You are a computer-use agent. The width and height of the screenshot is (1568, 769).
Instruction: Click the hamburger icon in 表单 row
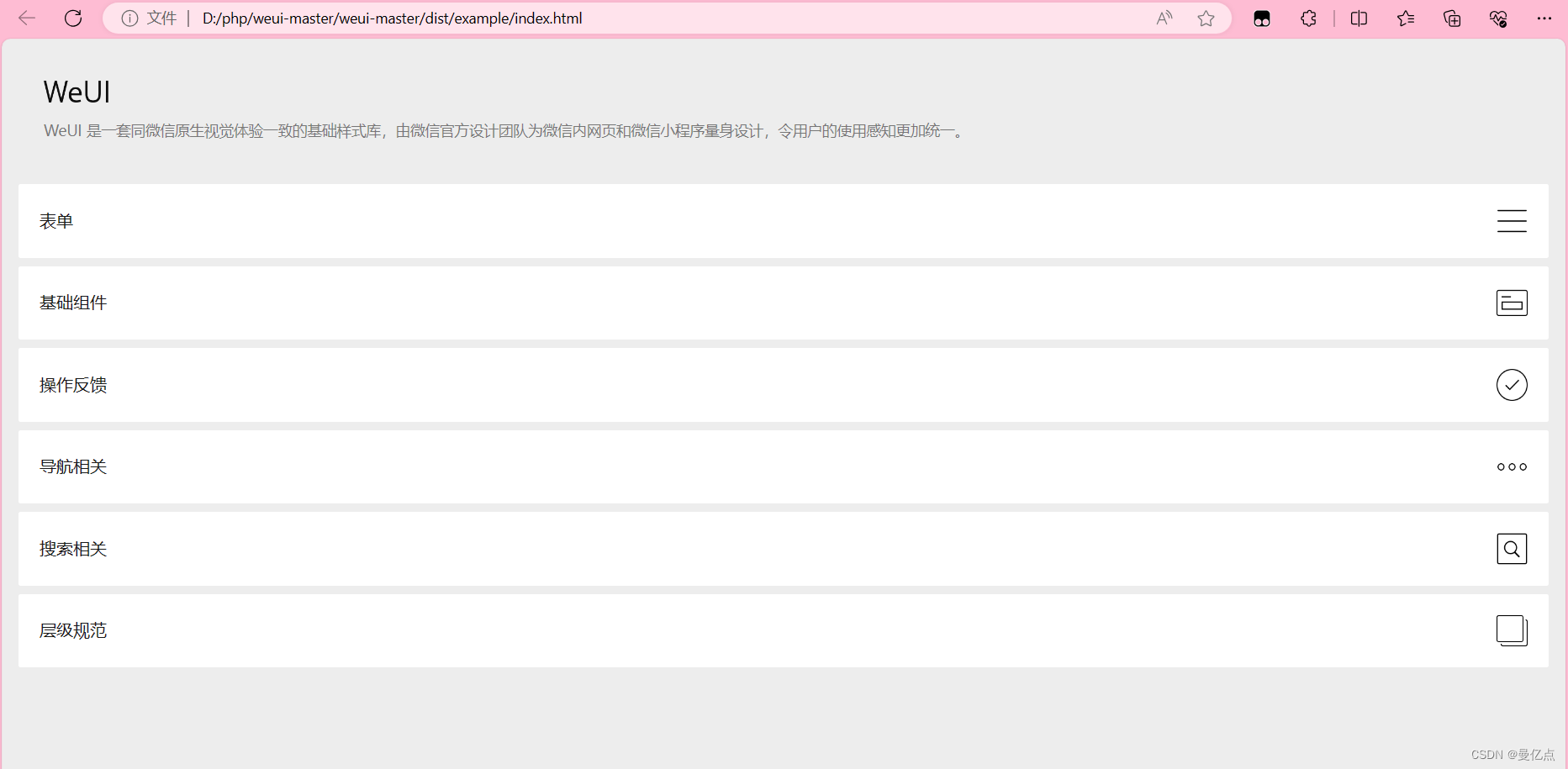coord(1512,221)
